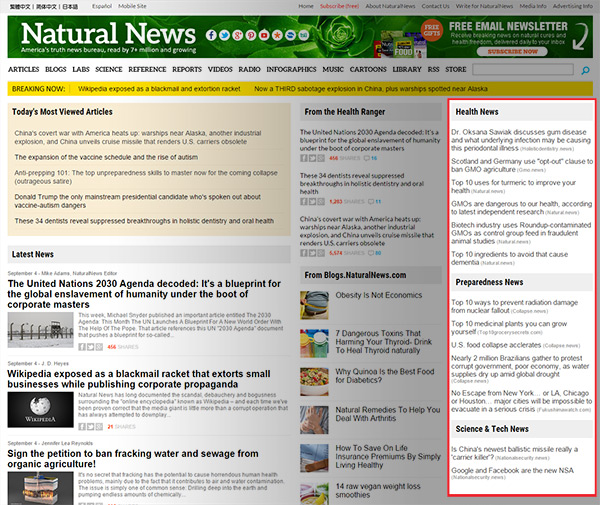Open the Mobile Site link
The height and width of the screenshot is (505, 600).
[x=132, y=6]
